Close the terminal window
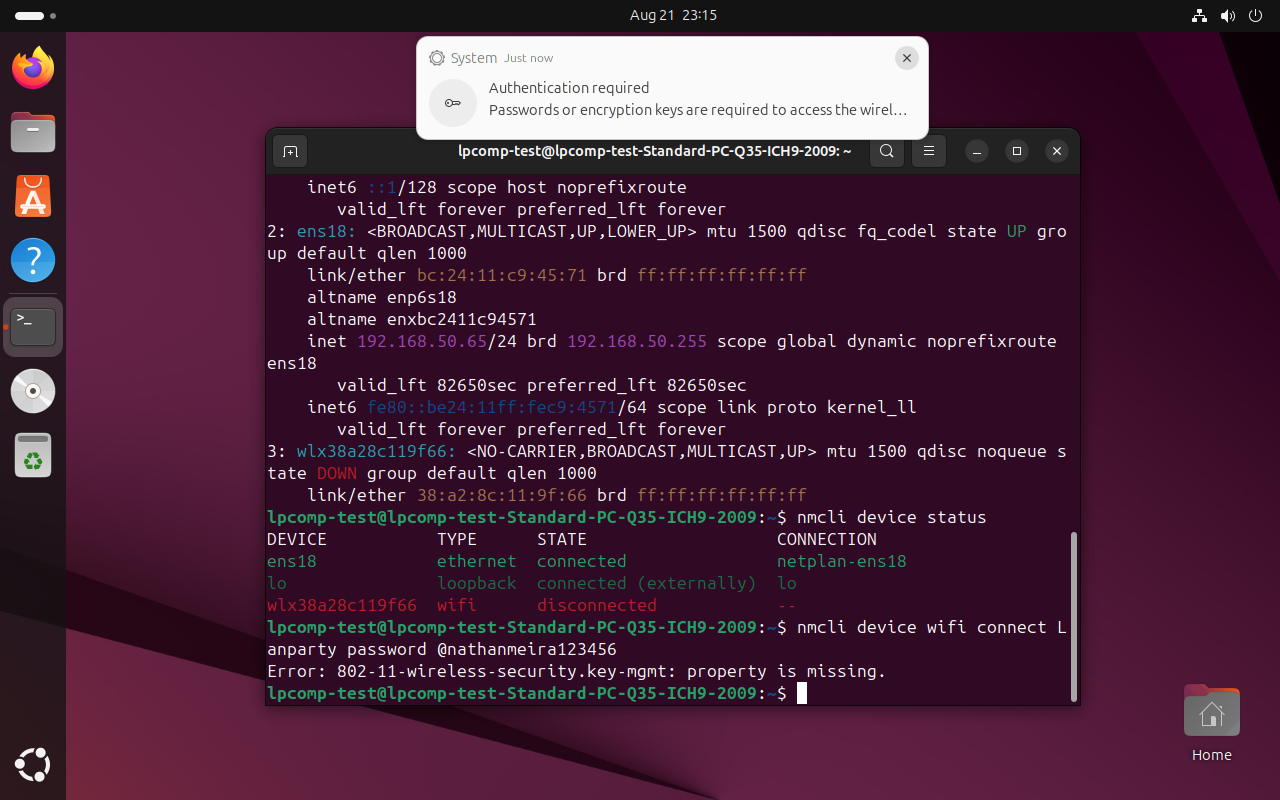 click(1057, 151)
